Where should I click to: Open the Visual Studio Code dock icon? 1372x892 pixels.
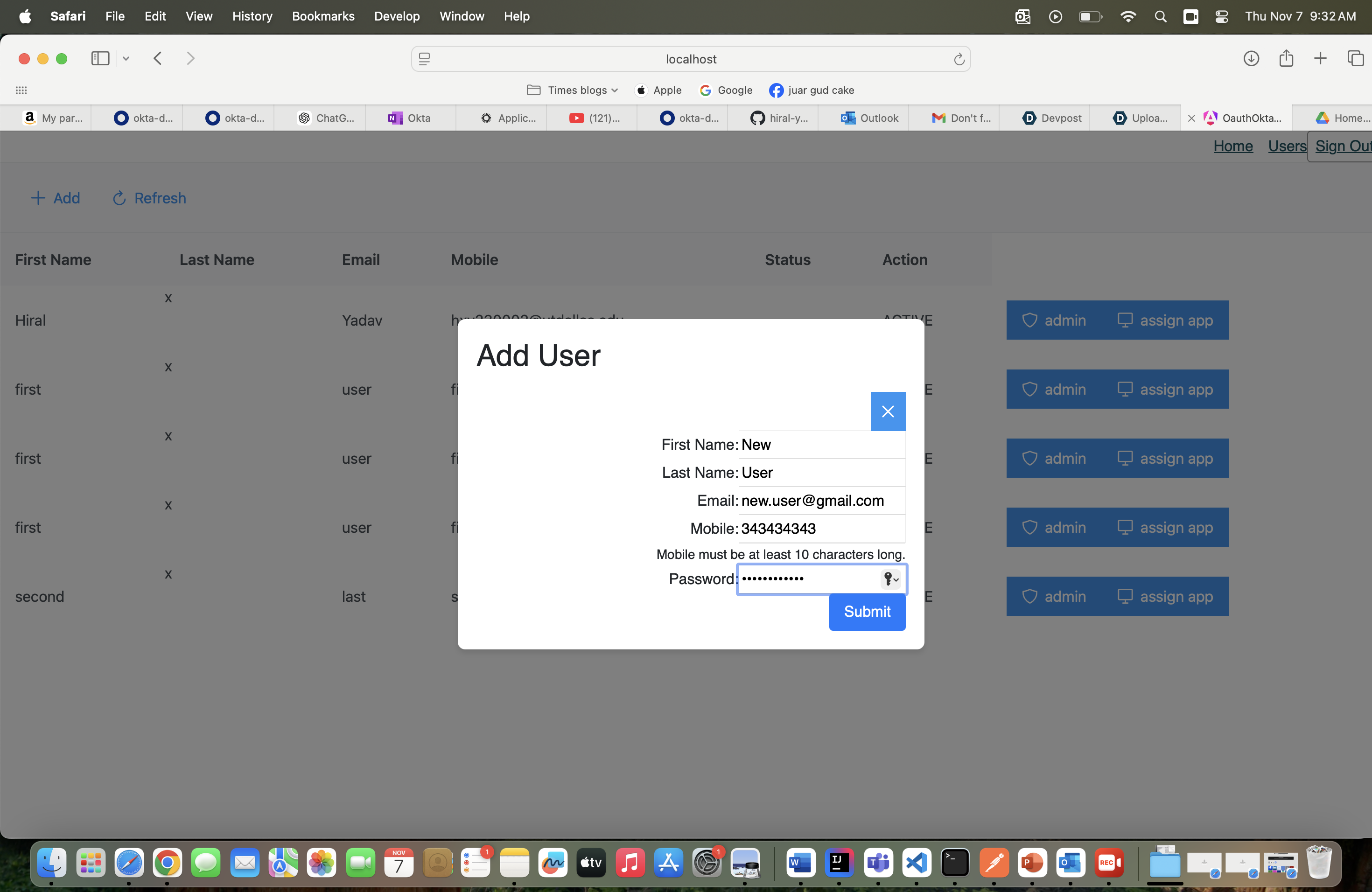click(x=916, y=862)
